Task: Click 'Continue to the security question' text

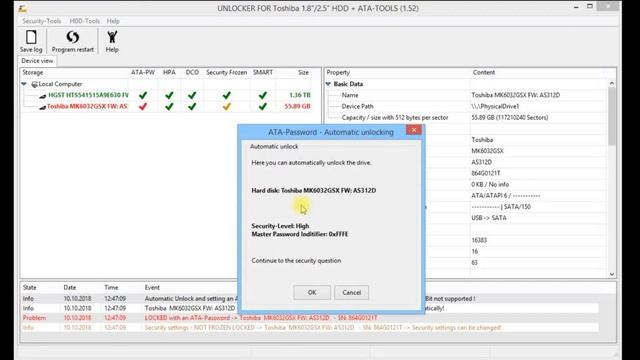Action: [296, 260]
